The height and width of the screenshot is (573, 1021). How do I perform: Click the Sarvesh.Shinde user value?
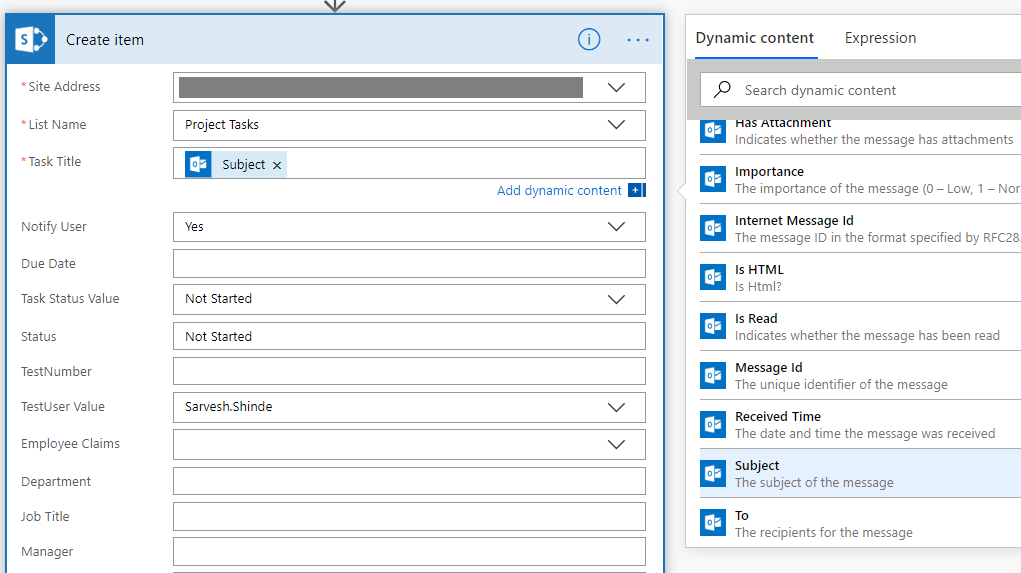click(229, 406)
